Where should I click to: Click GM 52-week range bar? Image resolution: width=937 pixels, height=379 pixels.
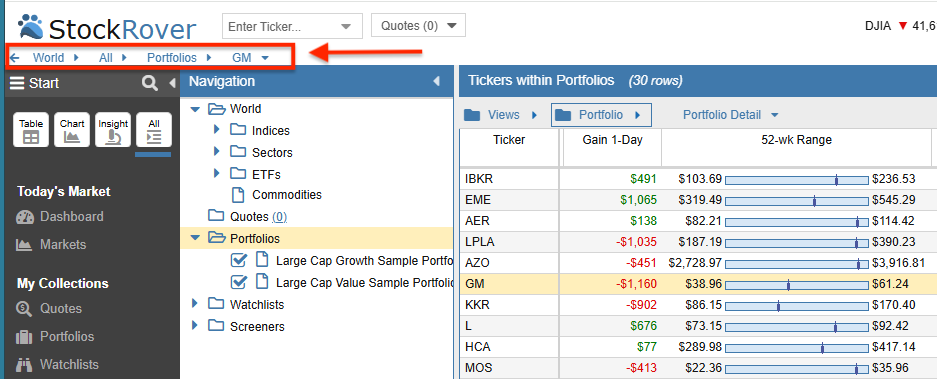click(797, 285)
